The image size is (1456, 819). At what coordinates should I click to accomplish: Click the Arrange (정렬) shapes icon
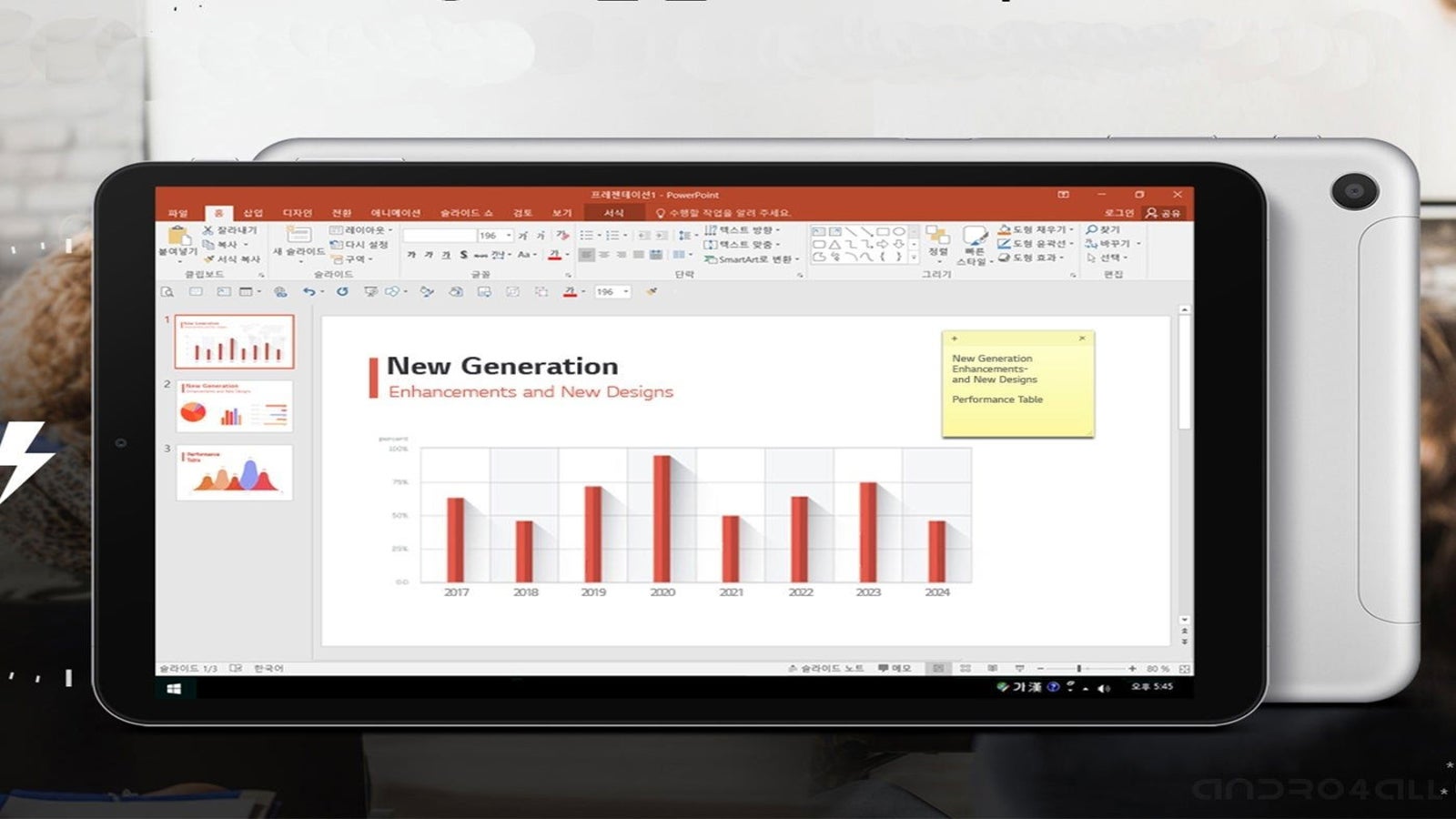point(937,237)
